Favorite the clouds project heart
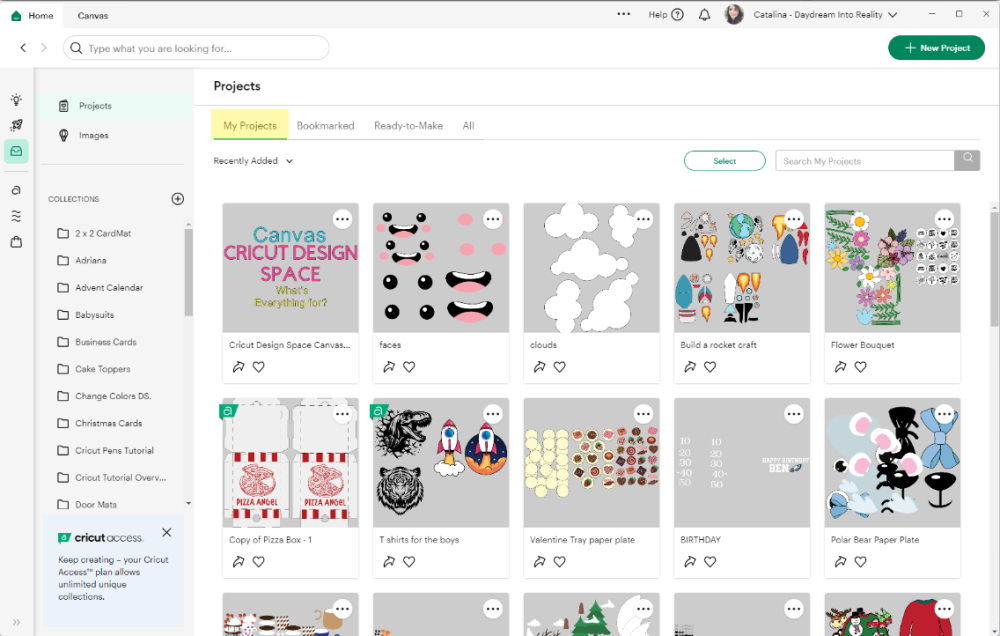Image resolution: width=1000 pixels, height=636 pixels. point(559,367)
